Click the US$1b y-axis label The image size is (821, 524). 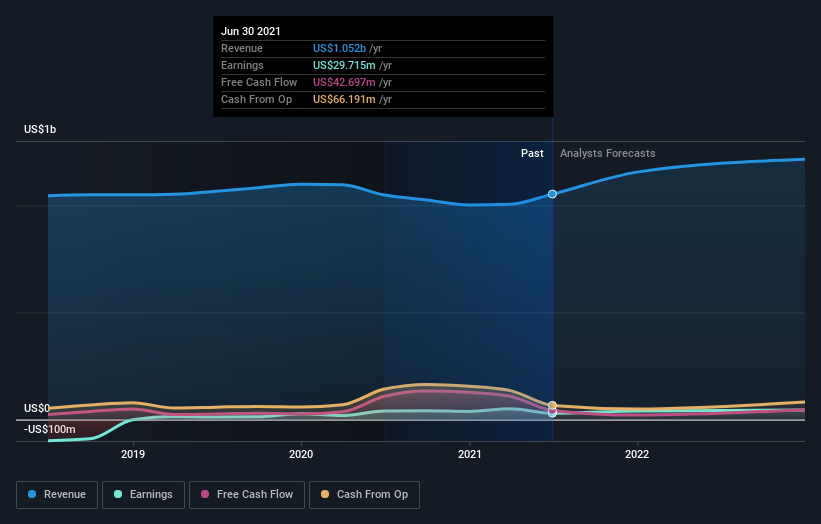40,129
